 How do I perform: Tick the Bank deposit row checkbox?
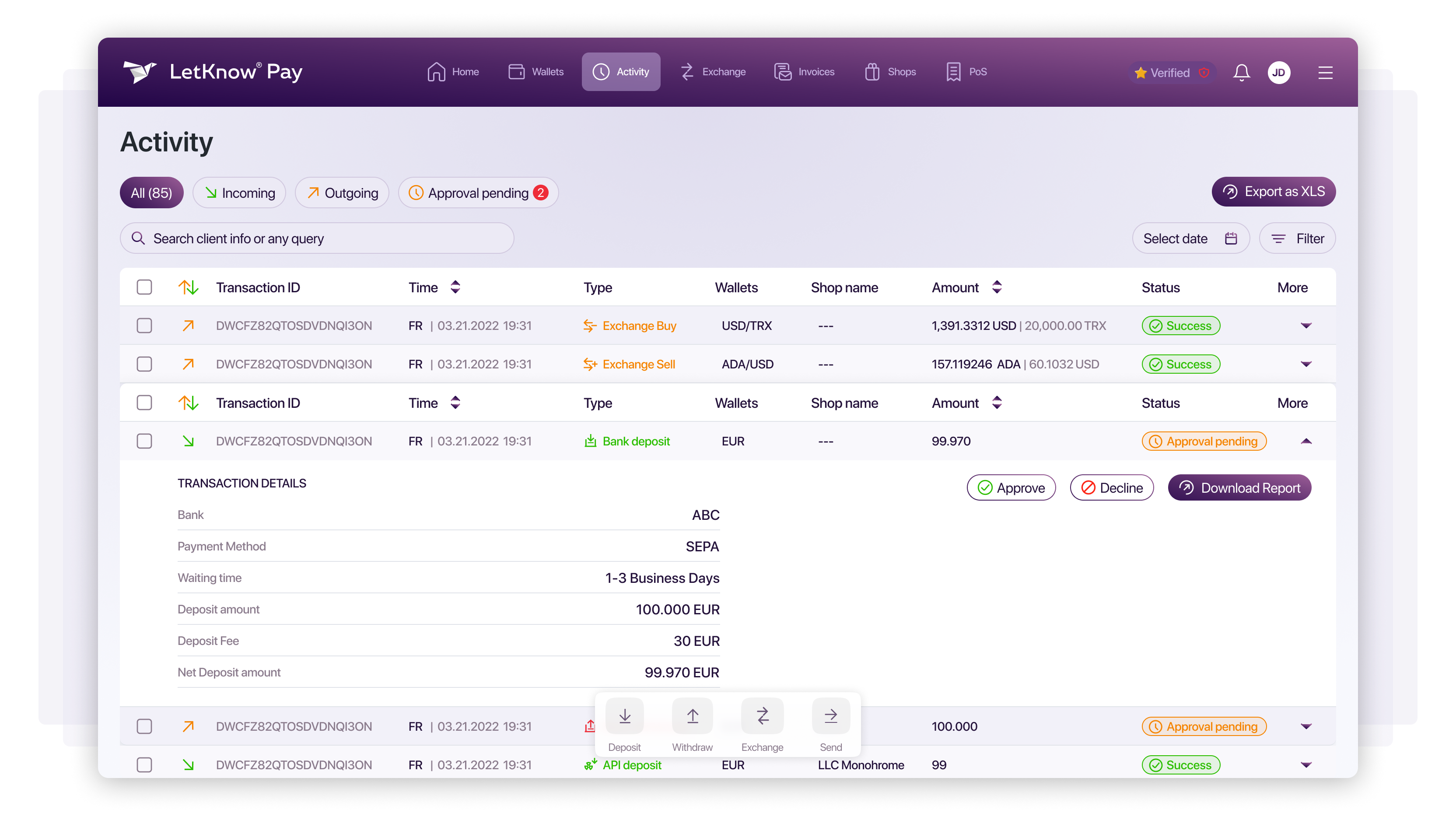click(144, 441)
